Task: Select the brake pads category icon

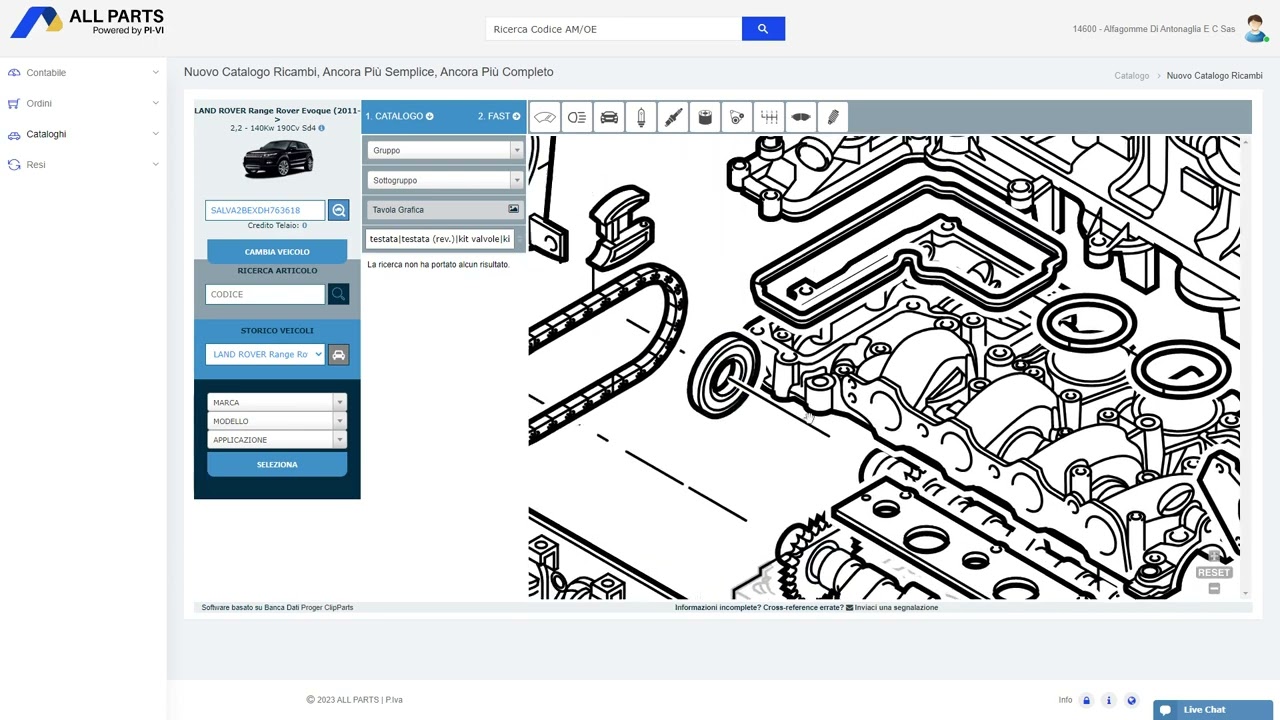Action: tap(801, 117)
